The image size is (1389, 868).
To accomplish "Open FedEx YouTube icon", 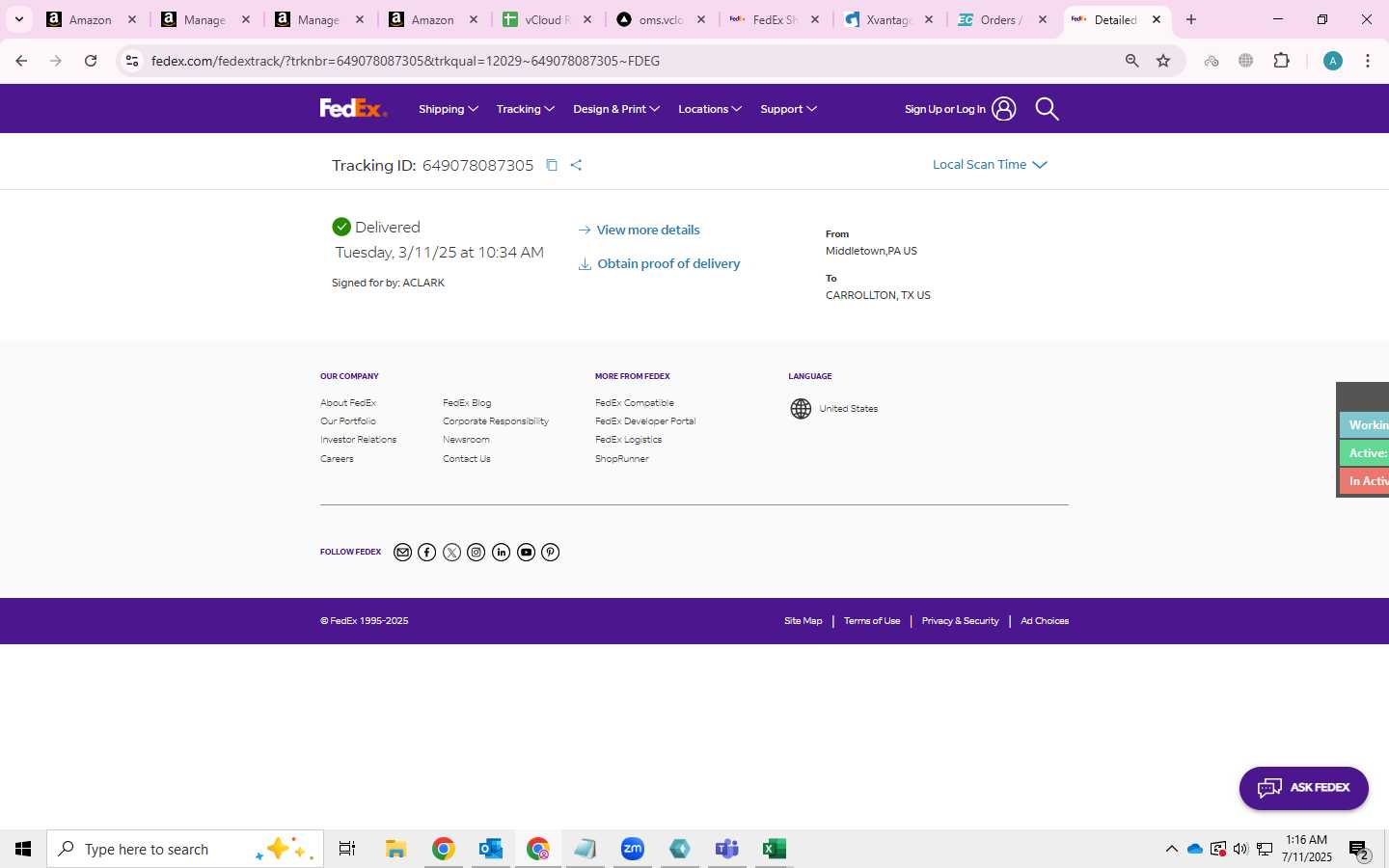I will (526, 553).
